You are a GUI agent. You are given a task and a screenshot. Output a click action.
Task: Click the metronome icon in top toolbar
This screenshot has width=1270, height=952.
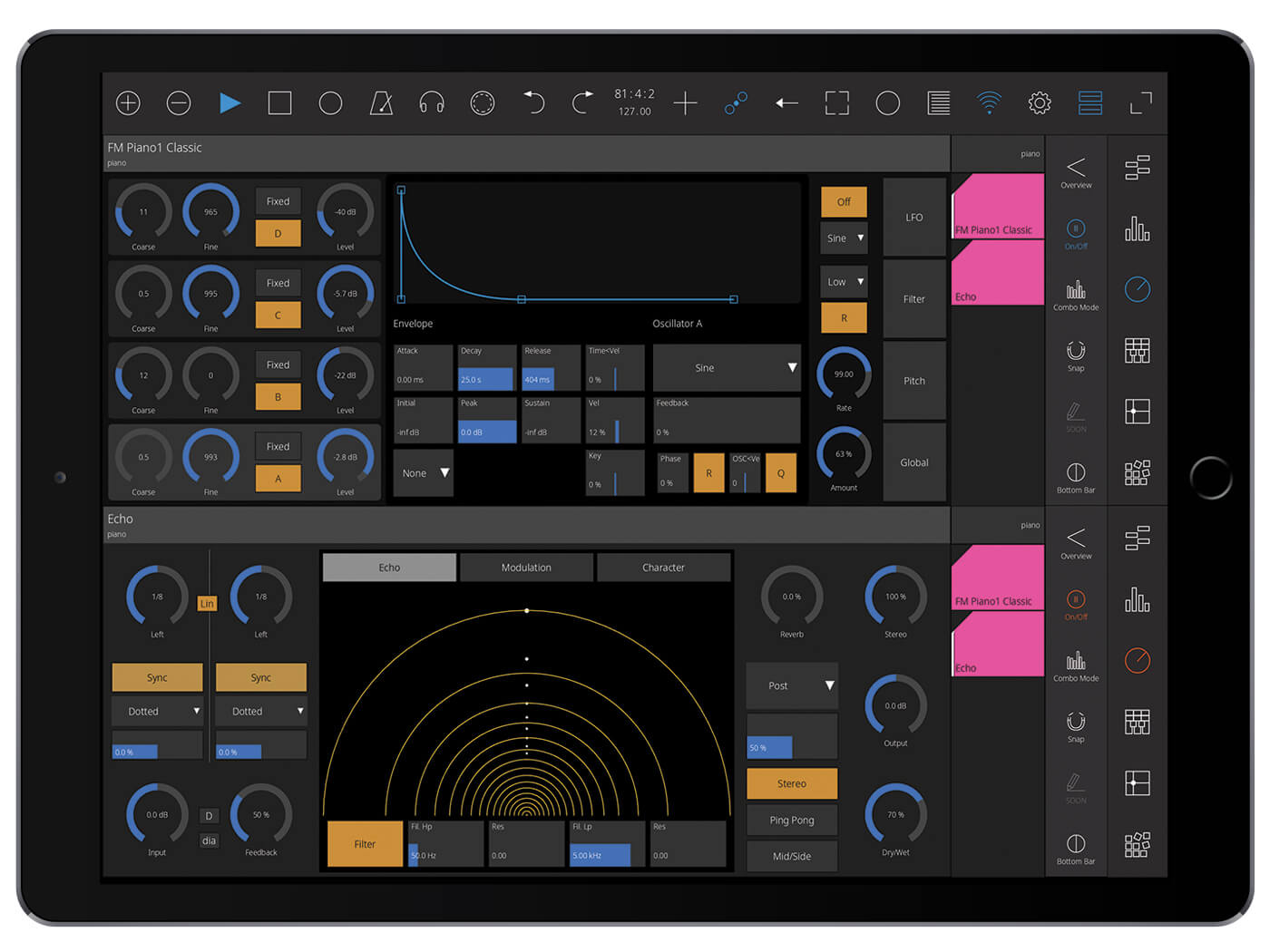click(381, 103)
